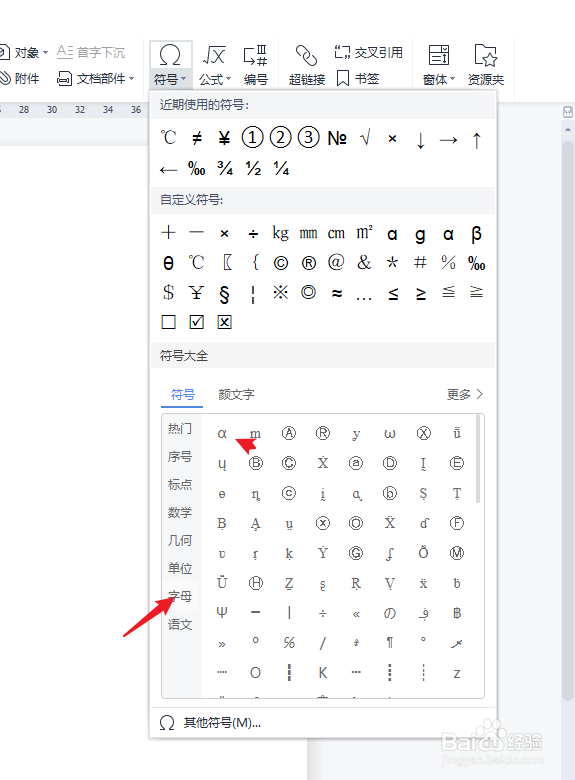Insert the ω omega symbol in letters grid
This screenshot has width=575, height=780.
[x=389, y=434]
